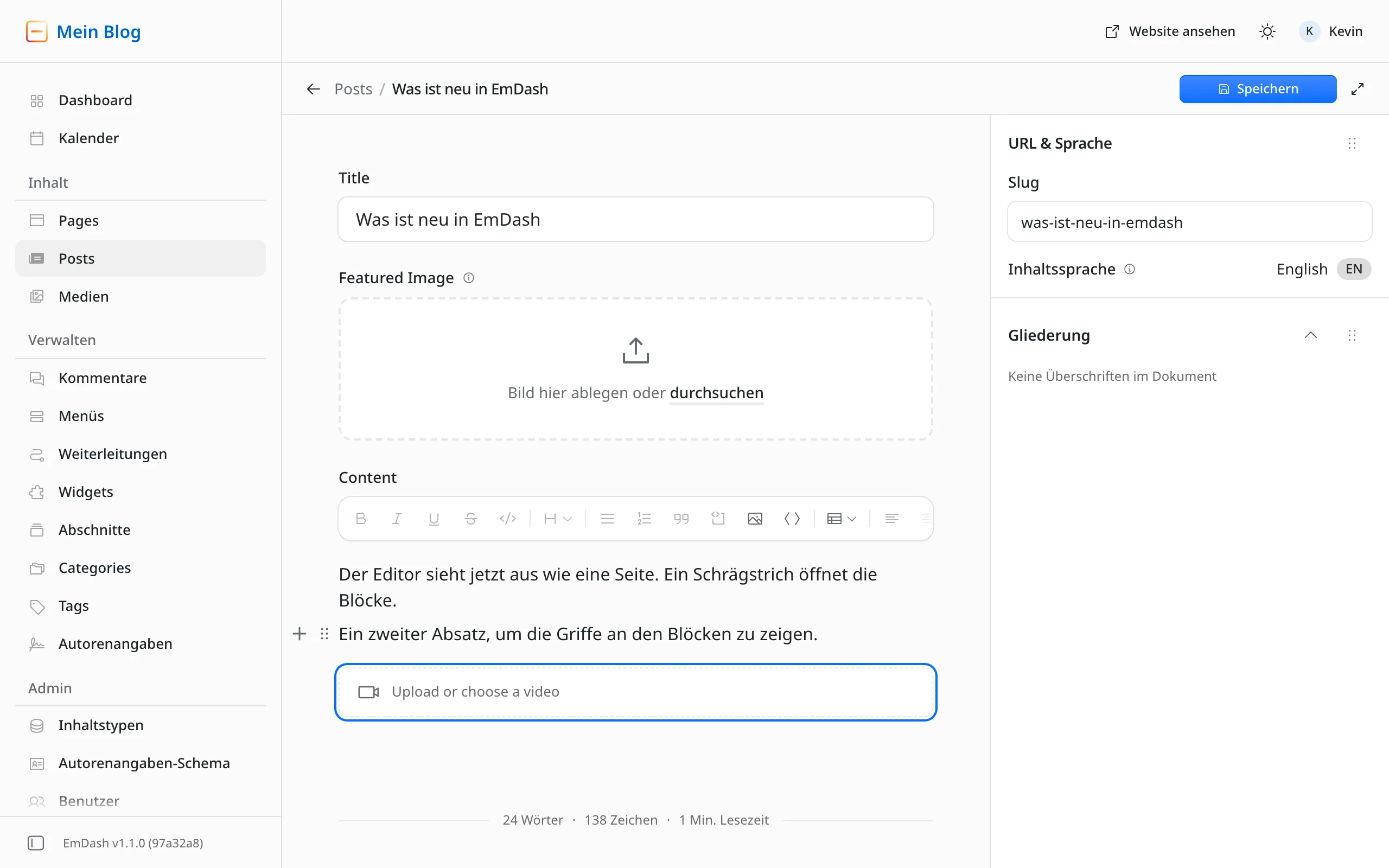Open Widgets in the sidebar
Image resolution: width=1389 pixels, height=868 pixels.
[141, 492]
